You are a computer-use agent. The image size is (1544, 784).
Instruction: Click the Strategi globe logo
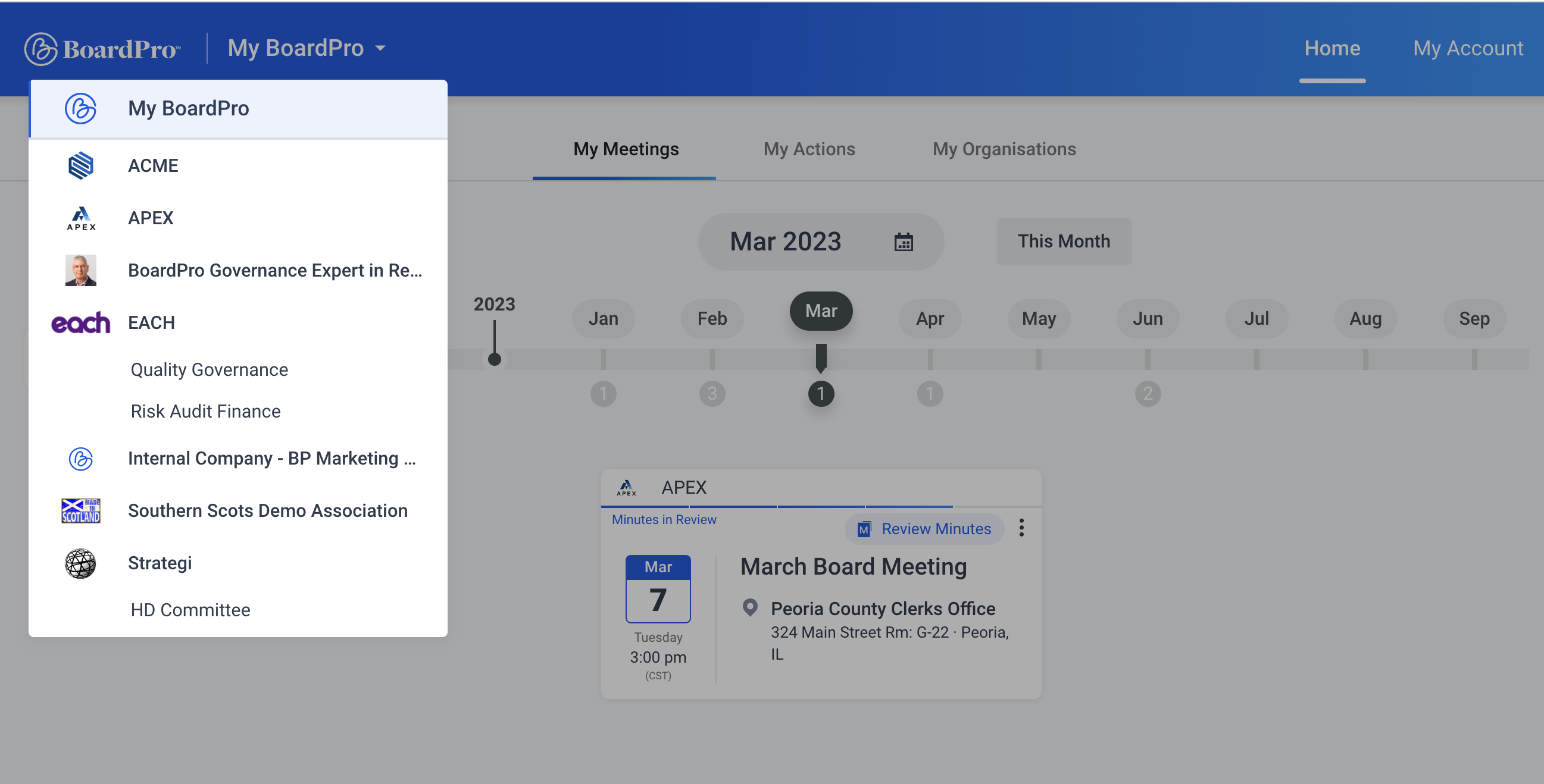click(80, 563)
